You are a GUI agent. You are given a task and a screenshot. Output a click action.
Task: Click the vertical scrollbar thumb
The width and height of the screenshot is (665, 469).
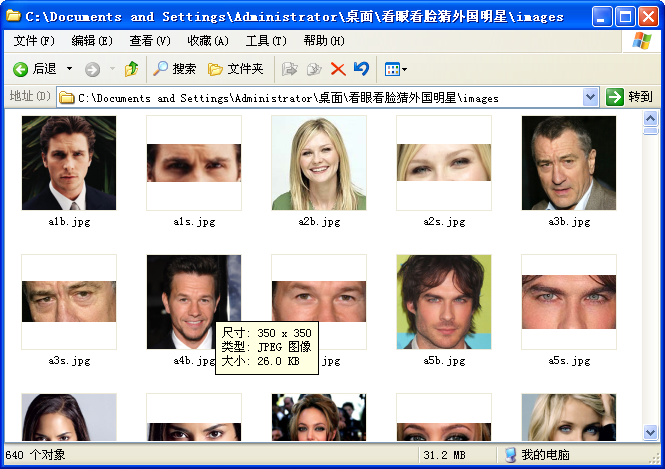[x=650, y=131]
